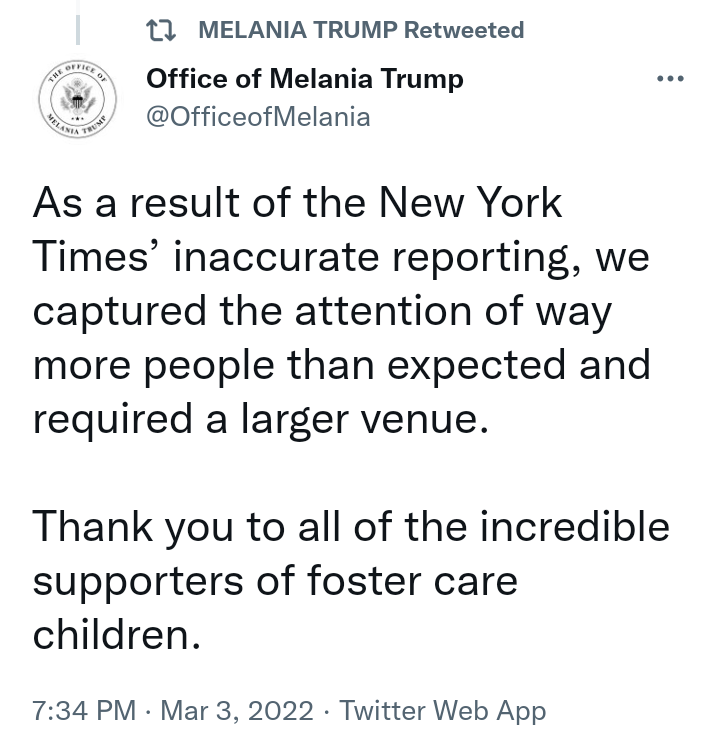Click the final word 'children.' in tweet
This screenshot has width=720, height=742.
117,635
